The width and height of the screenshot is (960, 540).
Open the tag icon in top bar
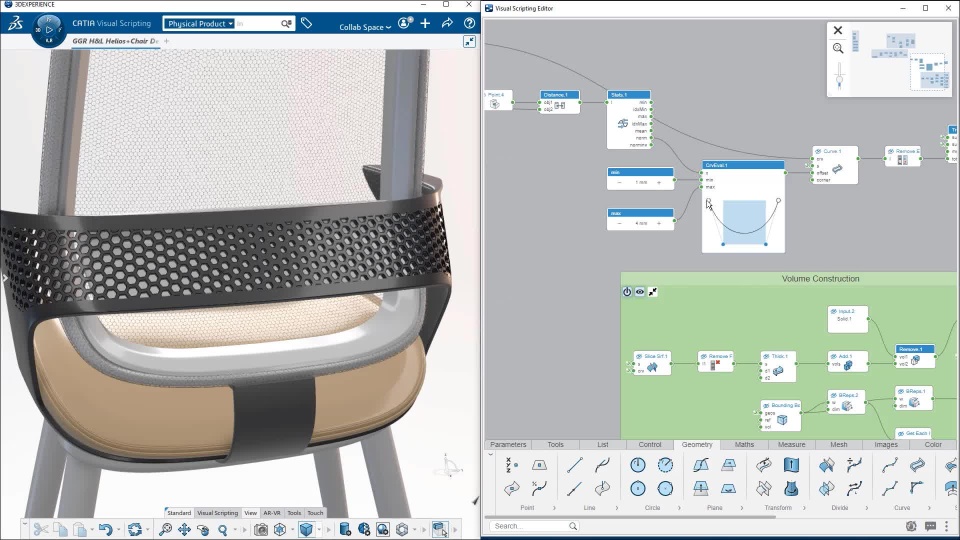coord(307,23)
